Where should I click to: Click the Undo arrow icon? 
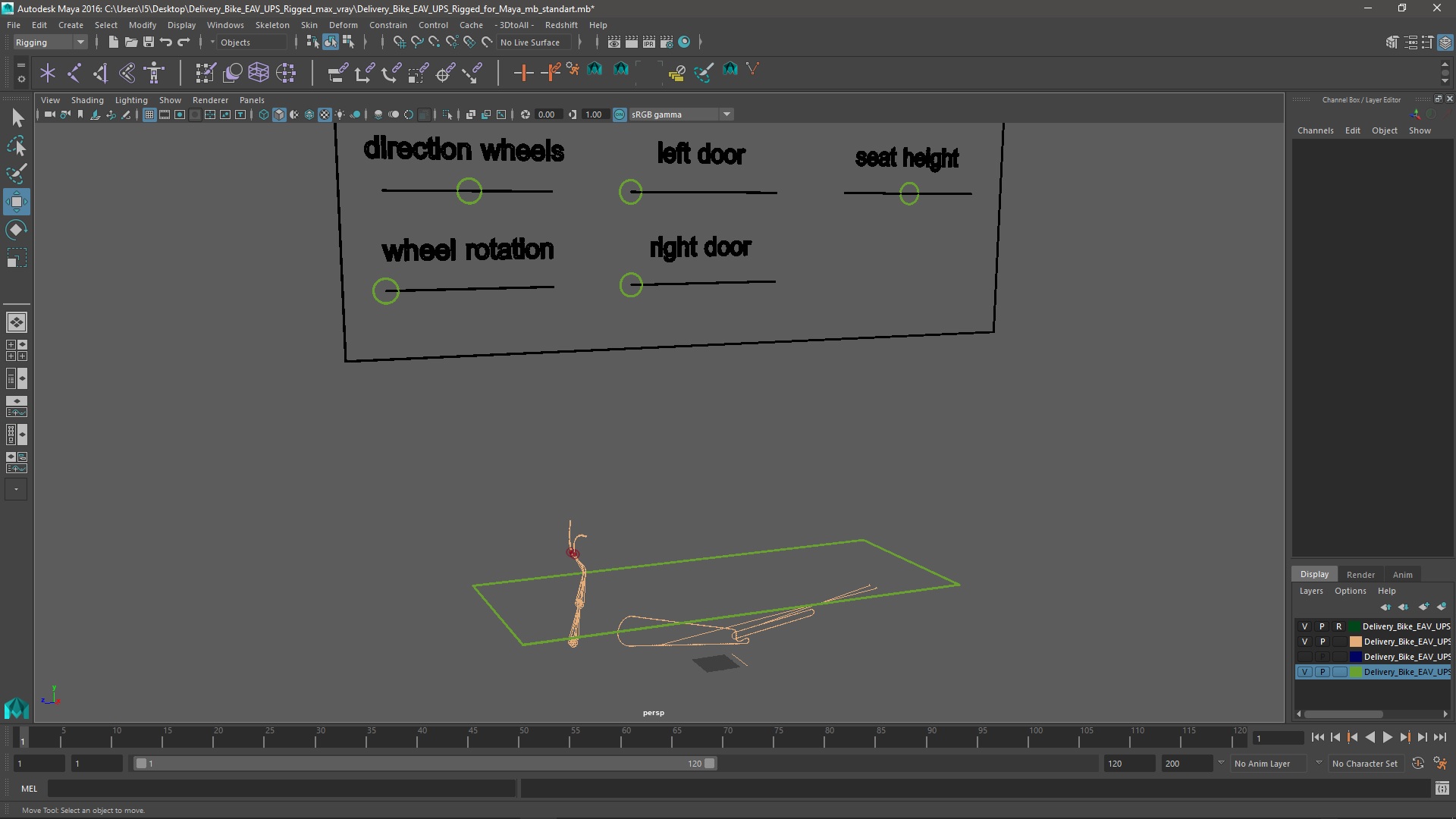click(166, 42)
